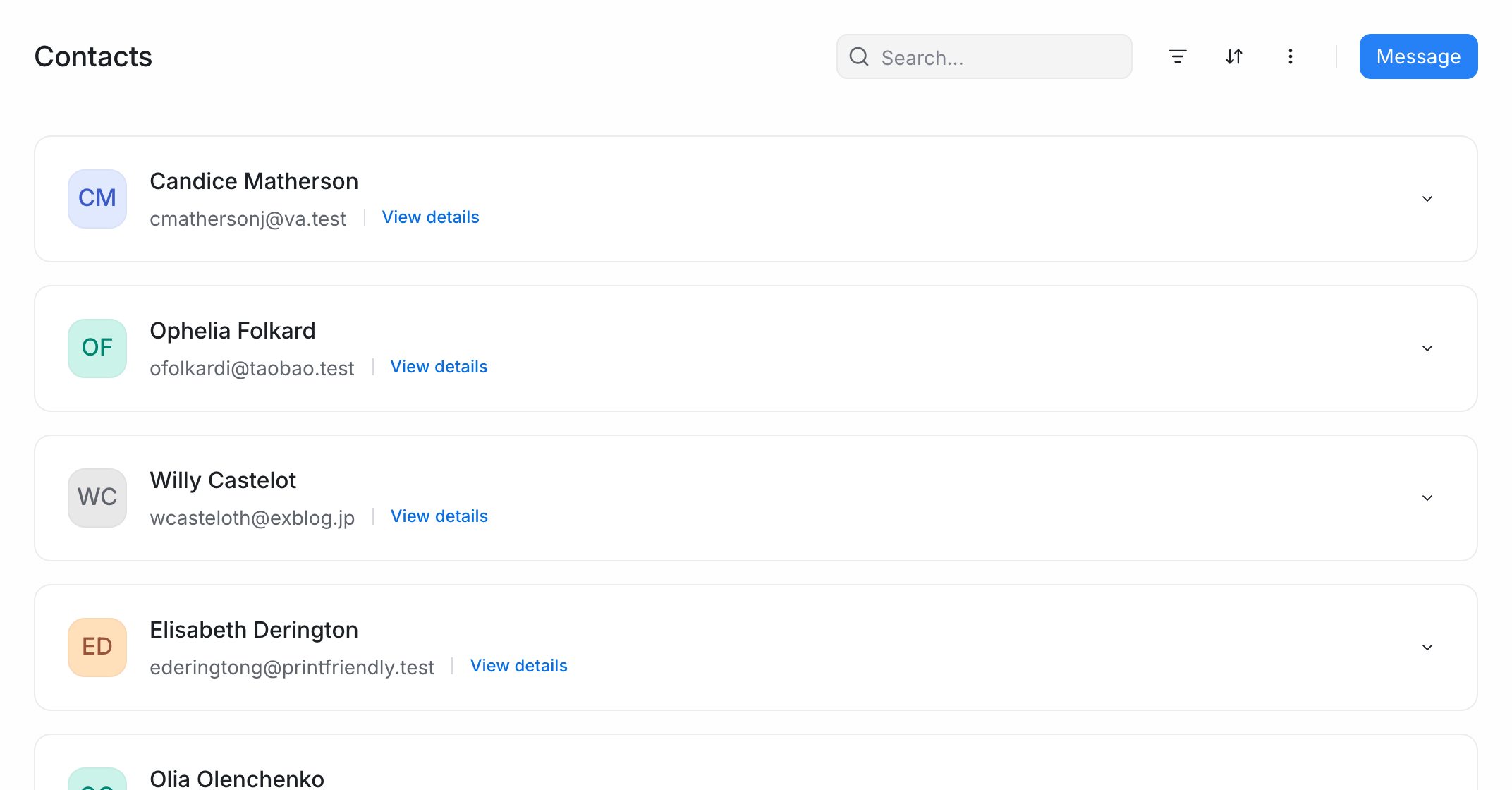Click the WC avatar for Willy Castelot
This screenshot has height=790, width=1512.
tap(97, 497)
